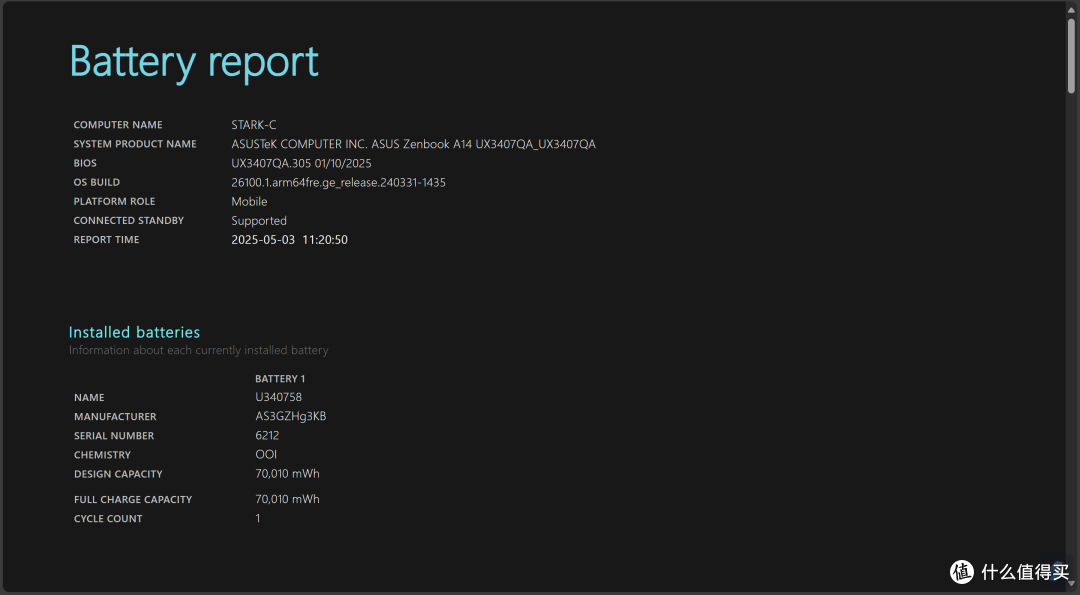Click the 'DESIGN CAPACITY' label
The width and height of the screenshot is (1080, 595).
tap(118, 474)
